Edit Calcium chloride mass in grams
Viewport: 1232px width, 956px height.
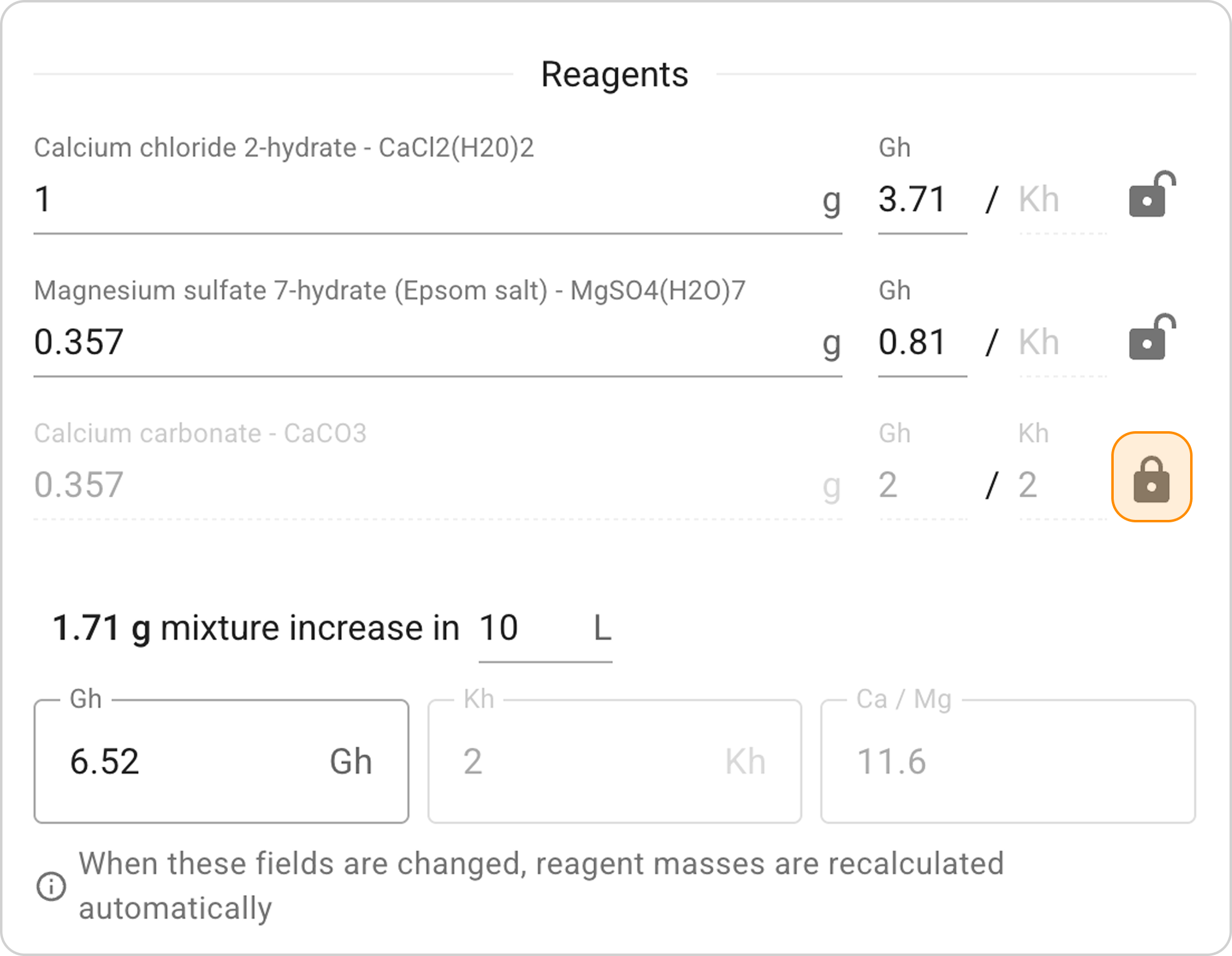pyautogui.click(x=425, y=200)
